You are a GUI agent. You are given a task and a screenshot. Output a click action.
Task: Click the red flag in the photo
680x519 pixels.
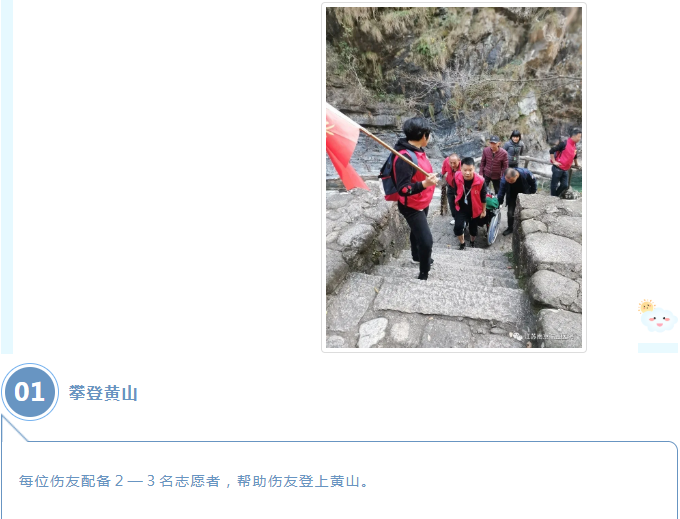[x=342, y=147]
